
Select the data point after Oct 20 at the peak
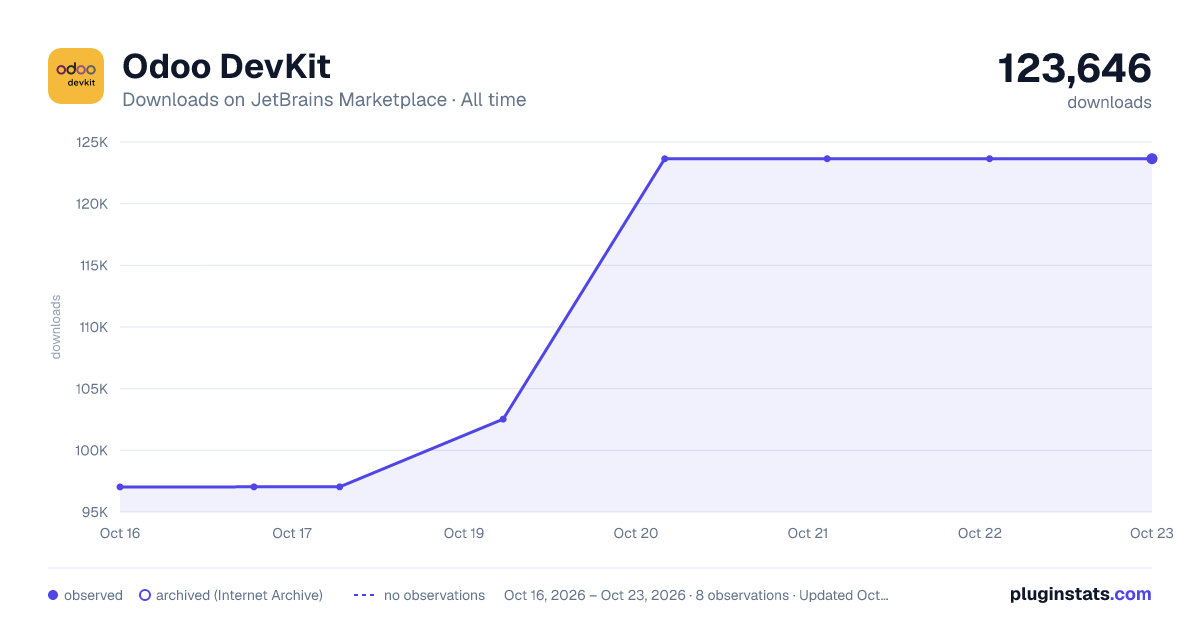click(665, 159)
